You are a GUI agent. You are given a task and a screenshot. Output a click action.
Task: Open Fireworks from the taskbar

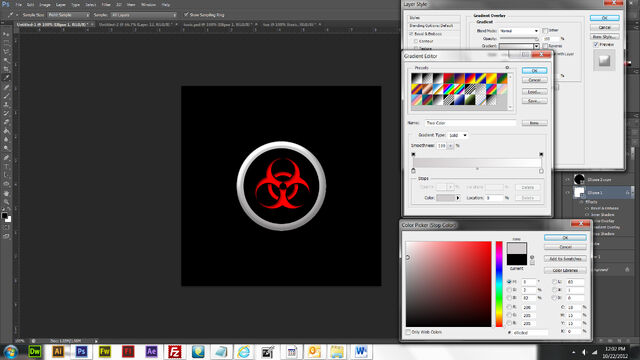pos(104,351)
